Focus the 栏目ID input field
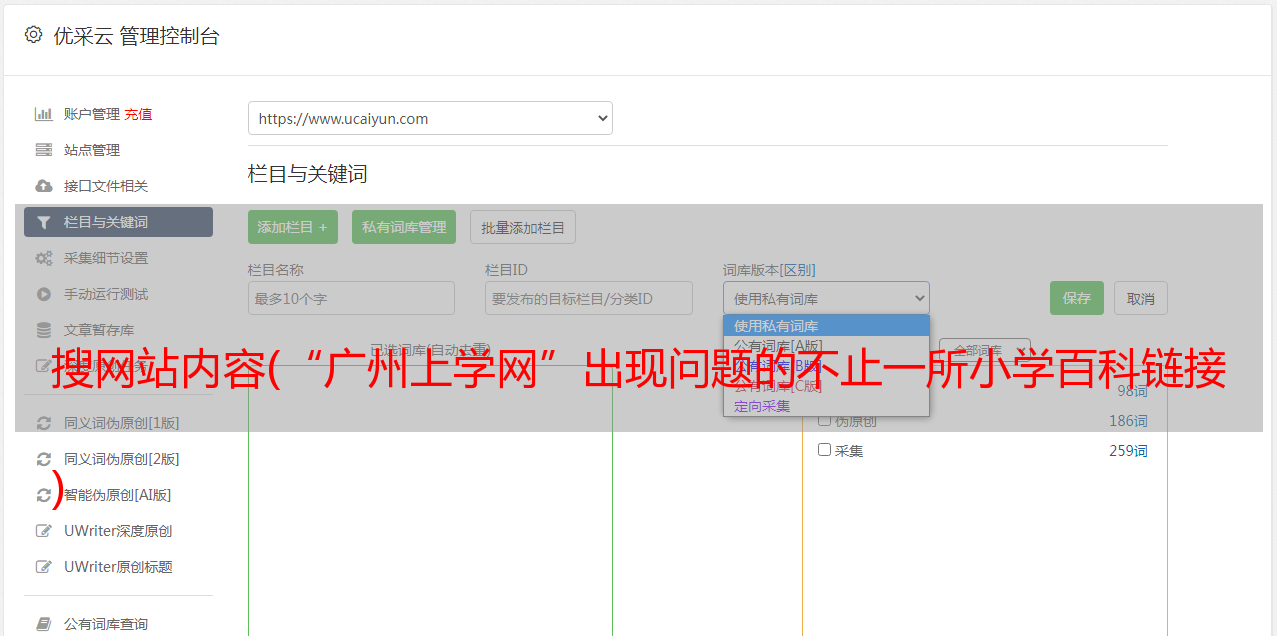 click(589, 298)
